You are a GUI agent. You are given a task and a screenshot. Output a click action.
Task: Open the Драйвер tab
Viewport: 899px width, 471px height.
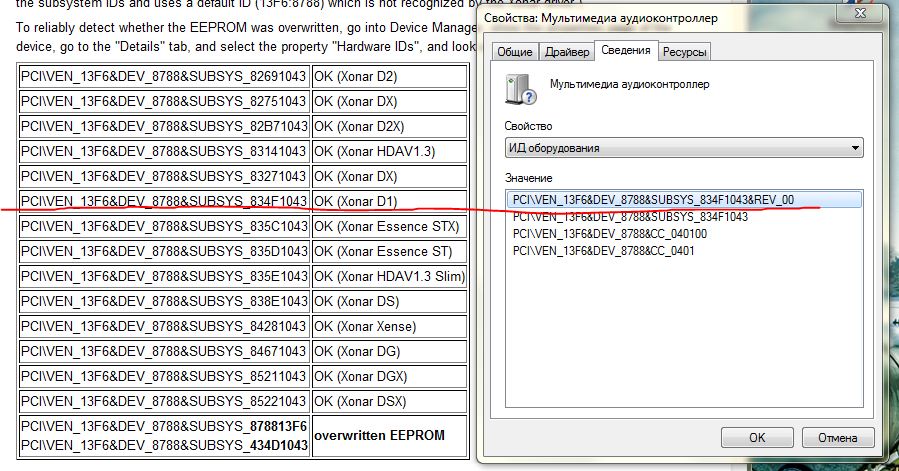click(x=567, y=52)
